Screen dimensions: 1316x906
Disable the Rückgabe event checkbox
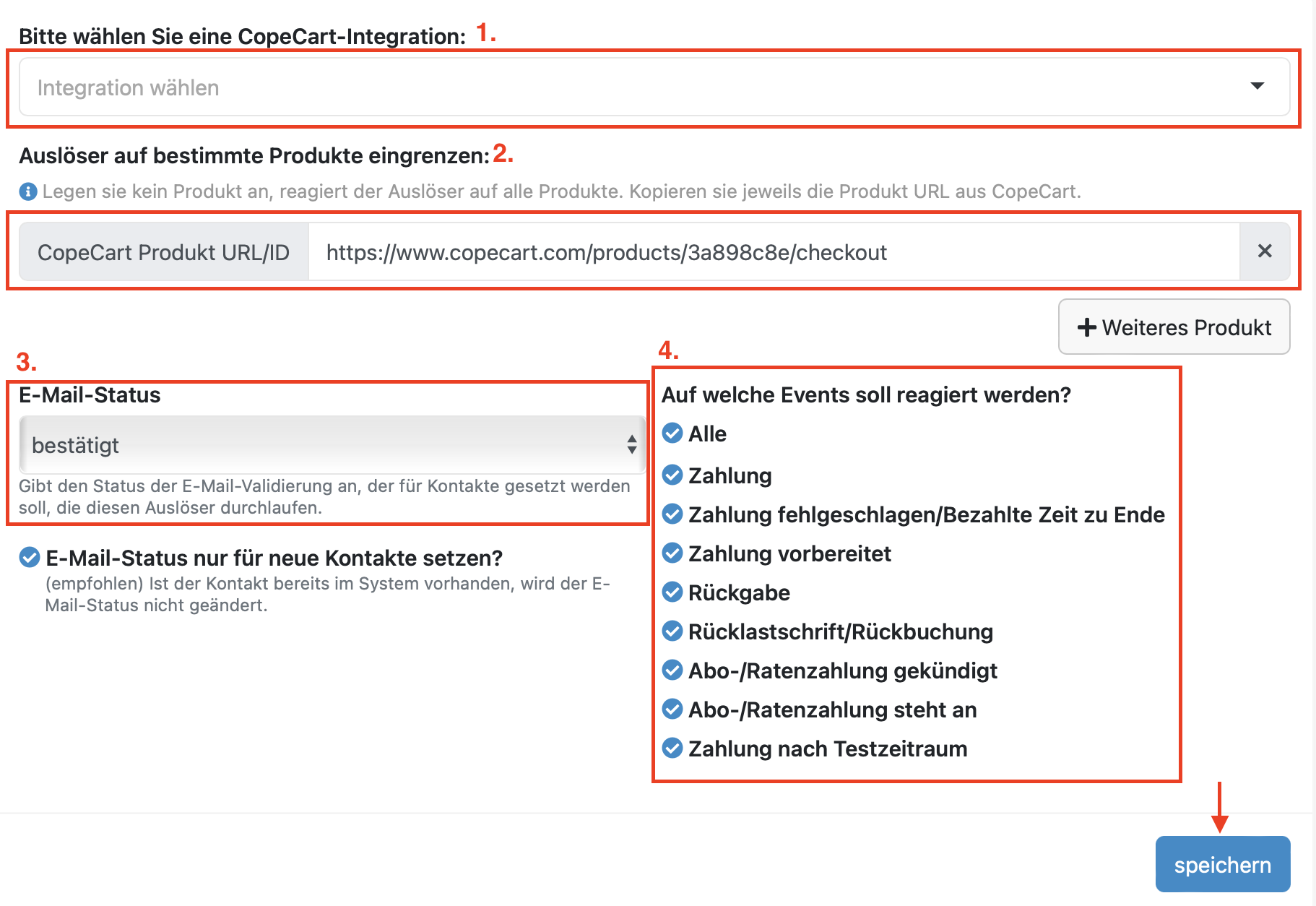(672, 592)
